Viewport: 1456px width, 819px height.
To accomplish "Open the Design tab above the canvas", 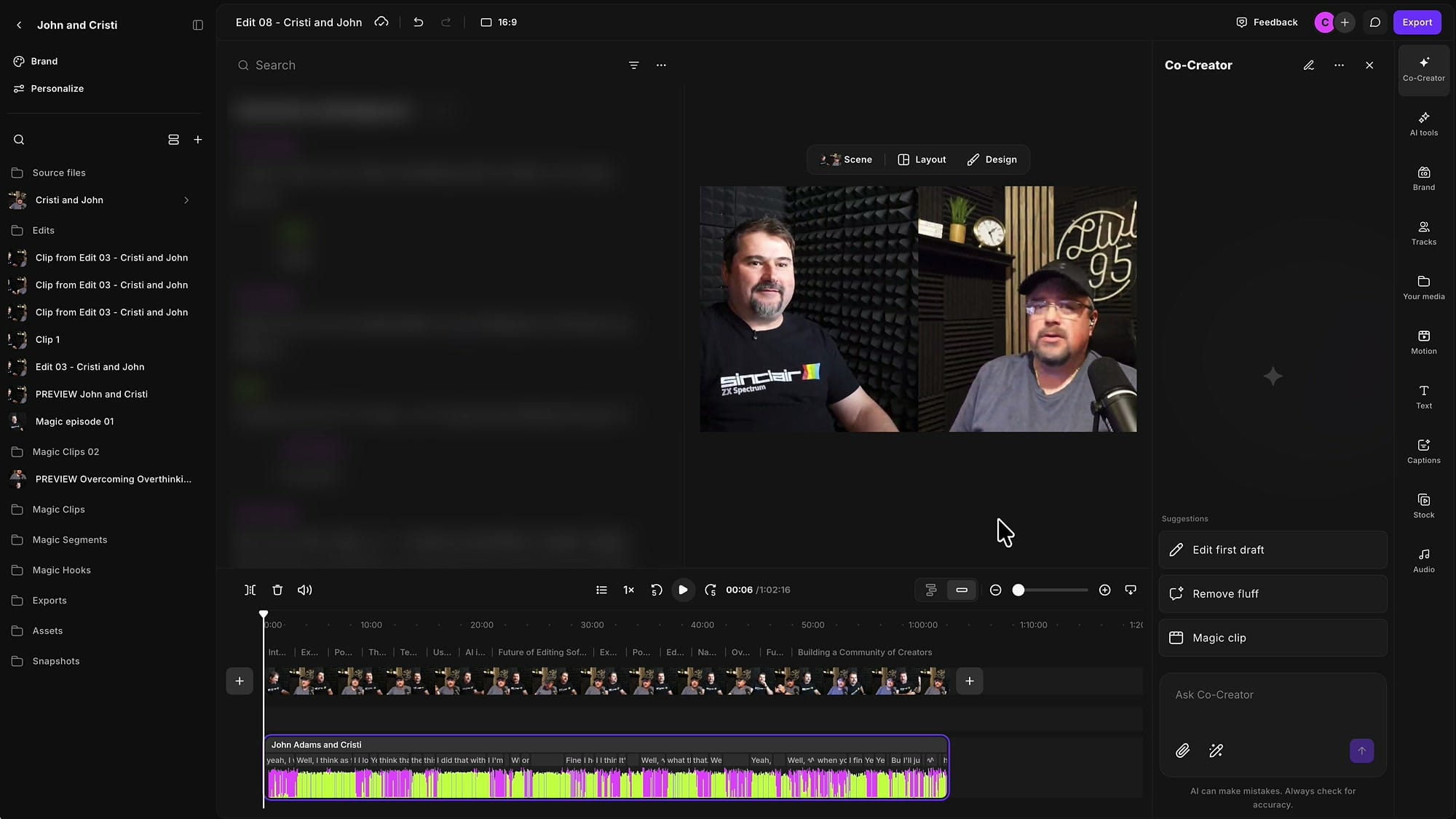I will point(992,159).
